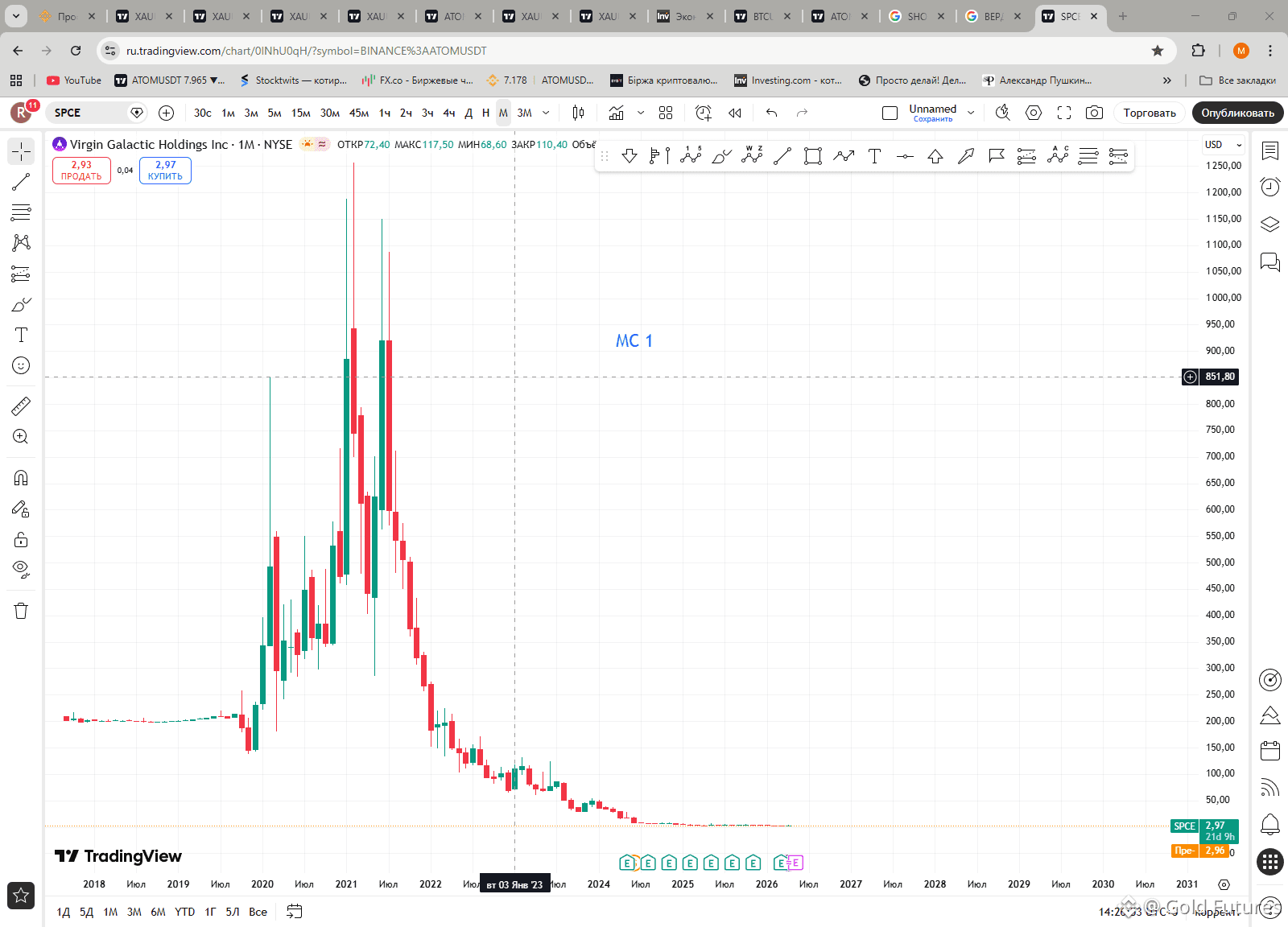Click the Опубликовать button
This screenshot has height=927, width=1288.
tap(1238, 113)
